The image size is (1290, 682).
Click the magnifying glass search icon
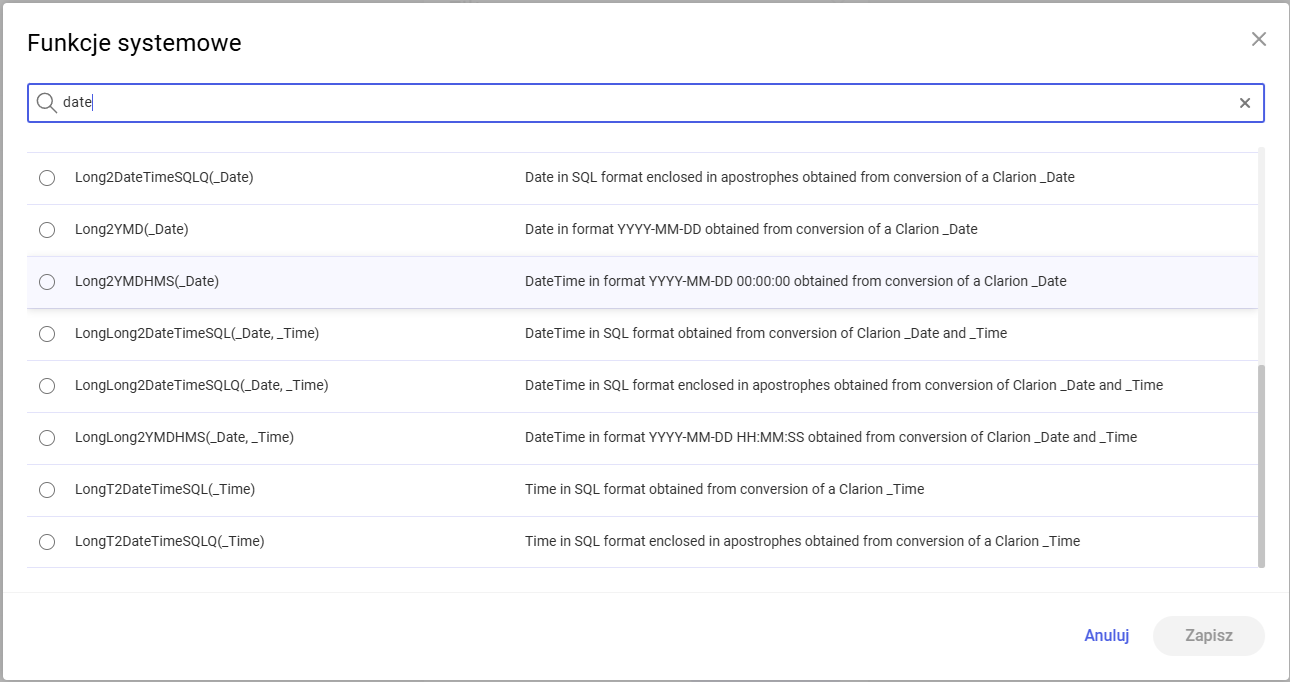pyautogui.click(x=46, y=102)
